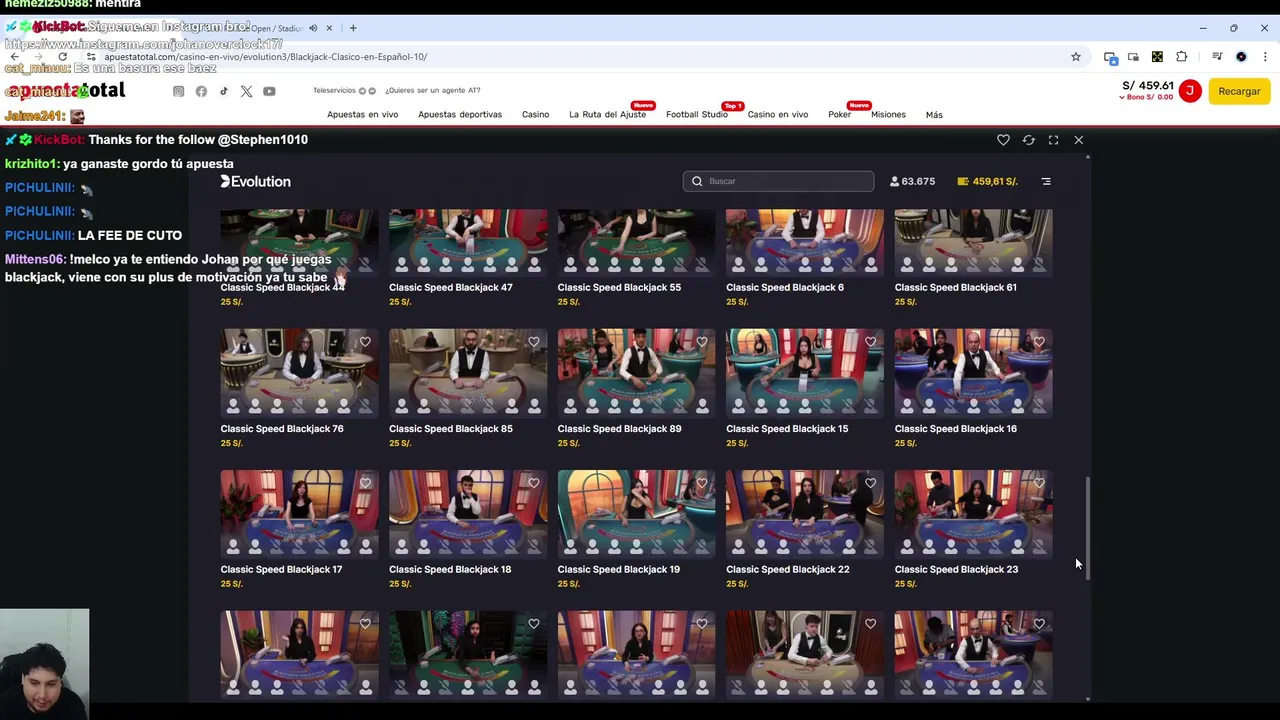This screenshot has height=720, width=1280.
Task: Switch the game to fullscreen mode
Action: tap(1053, 140)
